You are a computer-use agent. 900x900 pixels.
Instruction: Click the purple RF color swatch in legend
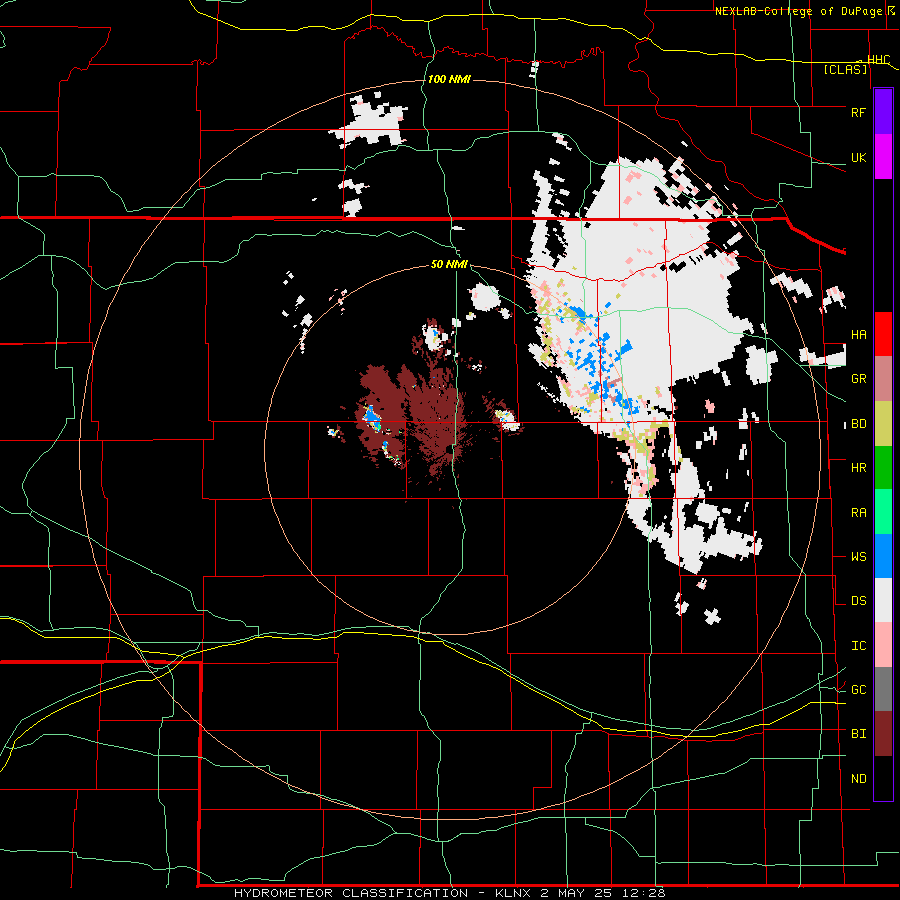point(883,112)
